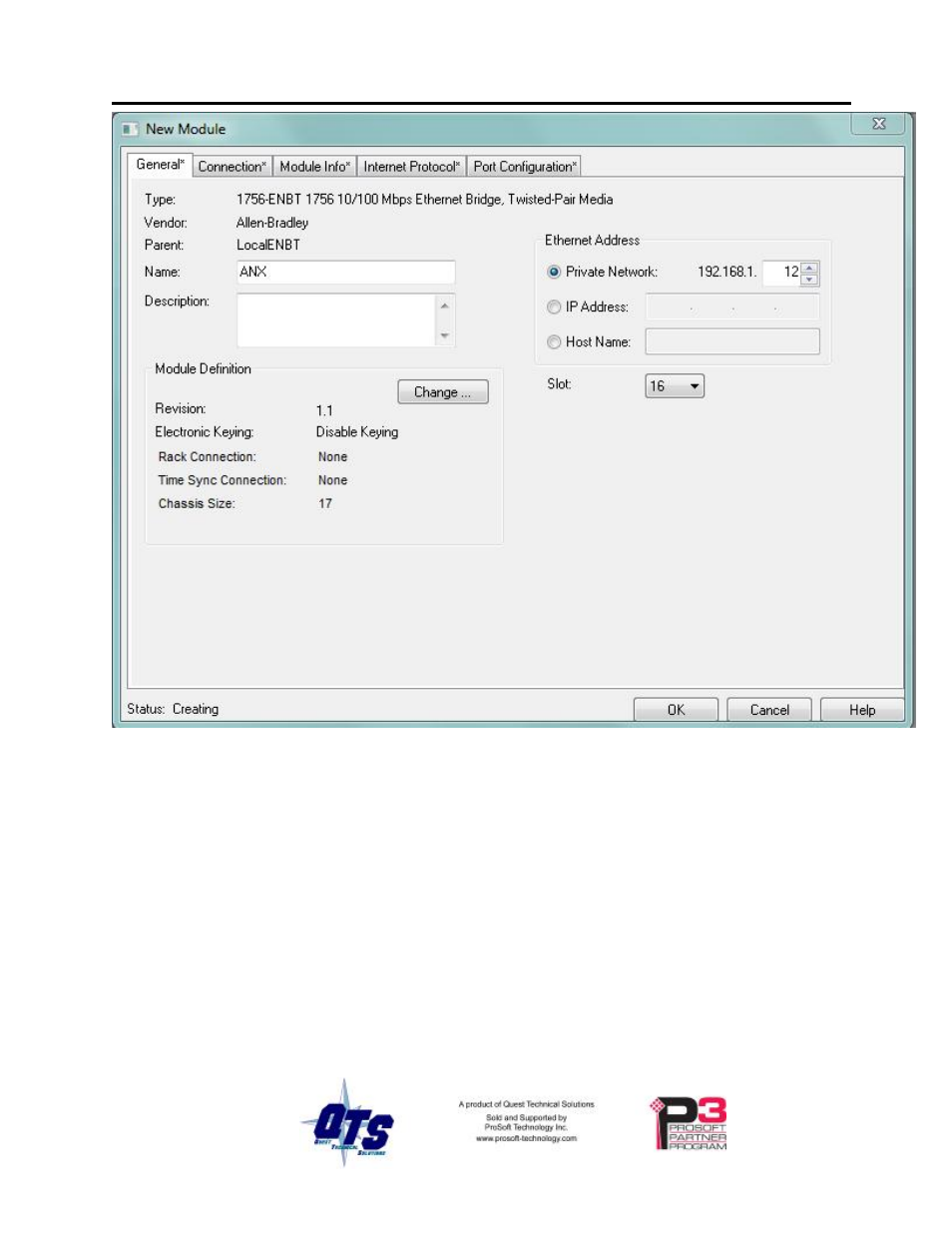952x1233 pixels.
Task: Click the Host Name input field
Action: pyautogui.click(x=732, y=341)
